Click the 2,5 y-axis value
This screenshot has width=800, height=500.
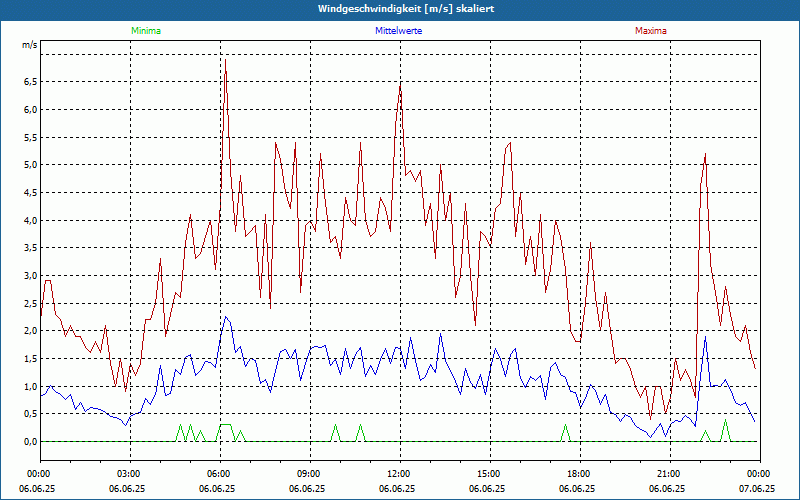pos(31,304)
